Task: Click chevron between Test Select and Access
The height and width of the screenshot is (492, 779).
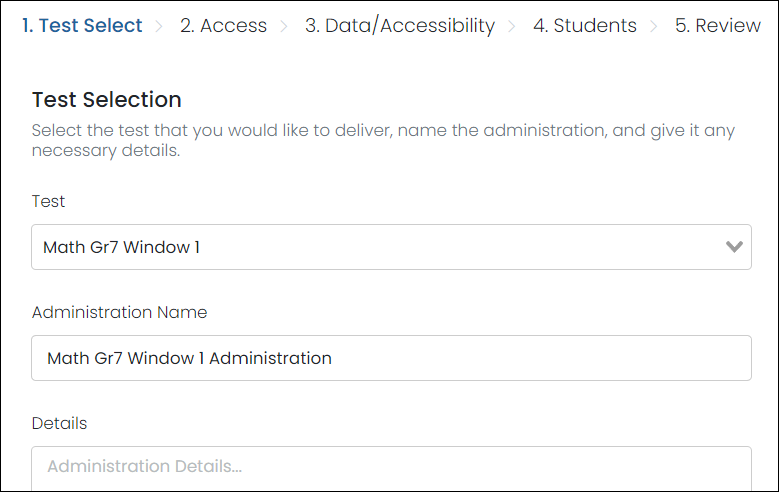Action: [x=160, y=26]
